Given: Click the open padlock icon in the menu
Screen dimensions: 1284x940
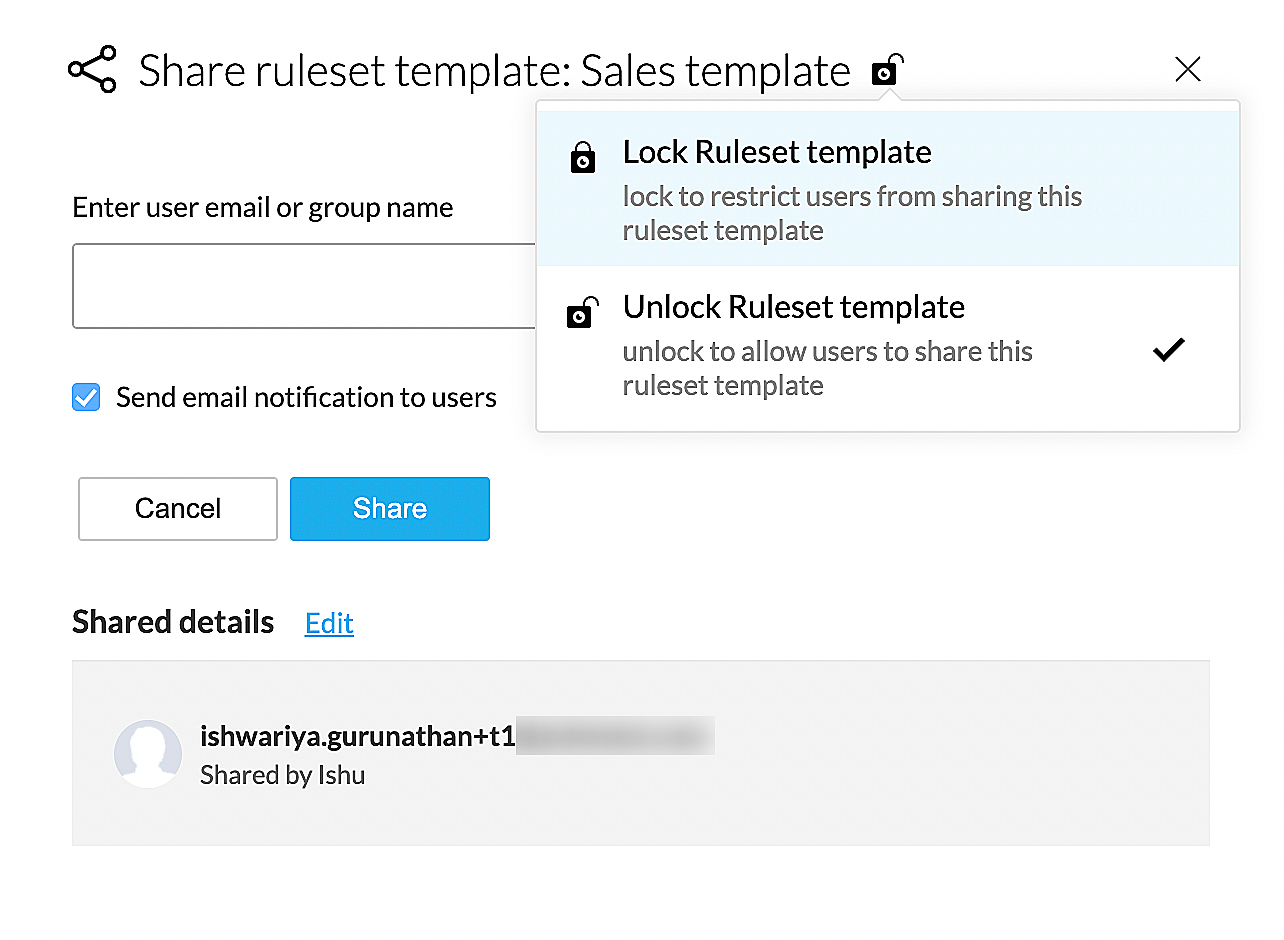Looking at the screenshot, I should point(582,313).
